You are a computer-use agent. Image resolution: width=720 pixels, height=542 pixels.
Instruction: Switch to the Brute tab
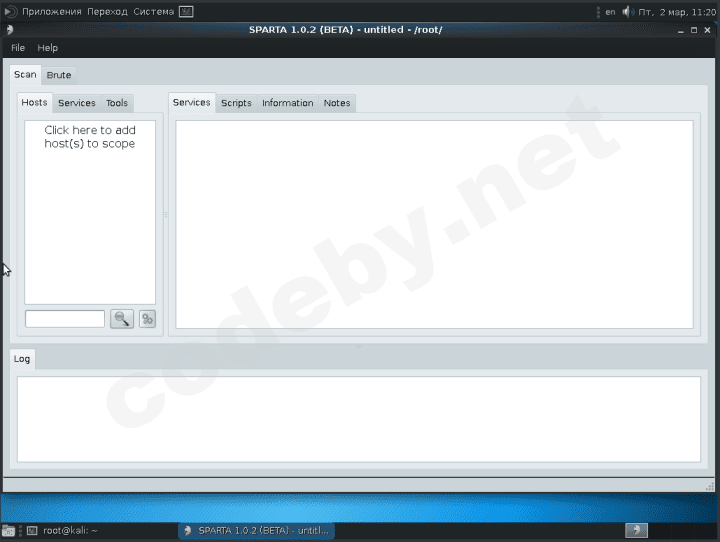(59, 75)
